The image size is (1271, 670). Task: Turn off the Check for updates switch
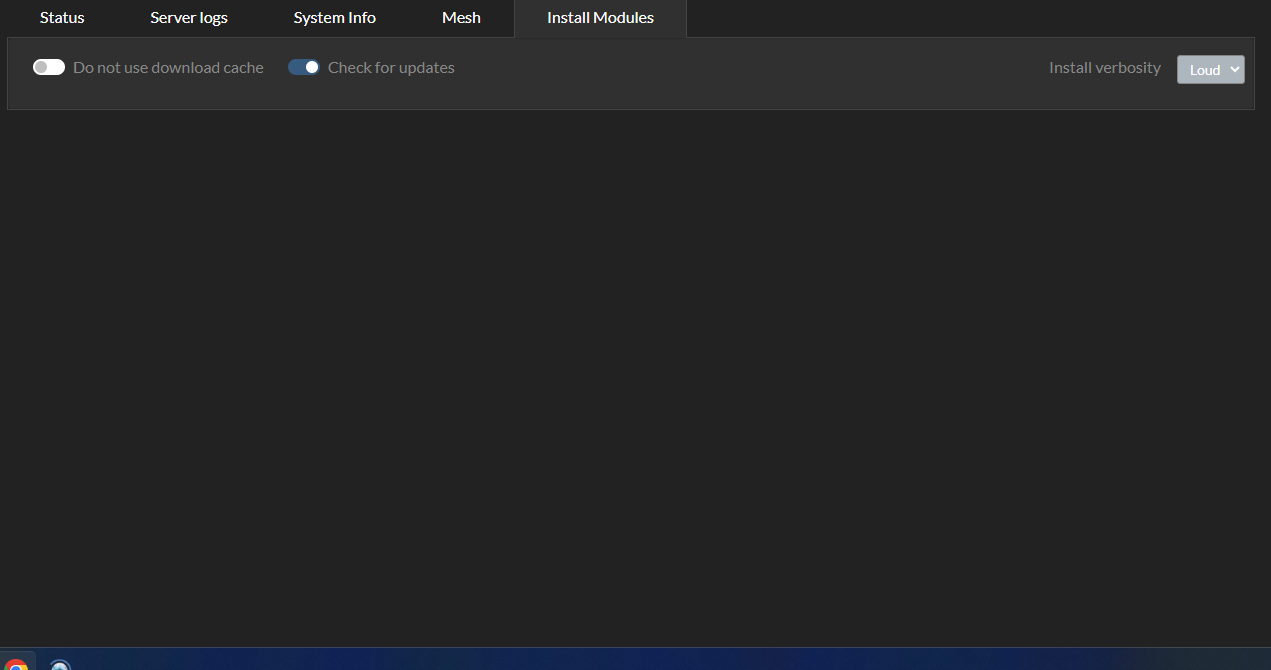click(x=304, y=67)
